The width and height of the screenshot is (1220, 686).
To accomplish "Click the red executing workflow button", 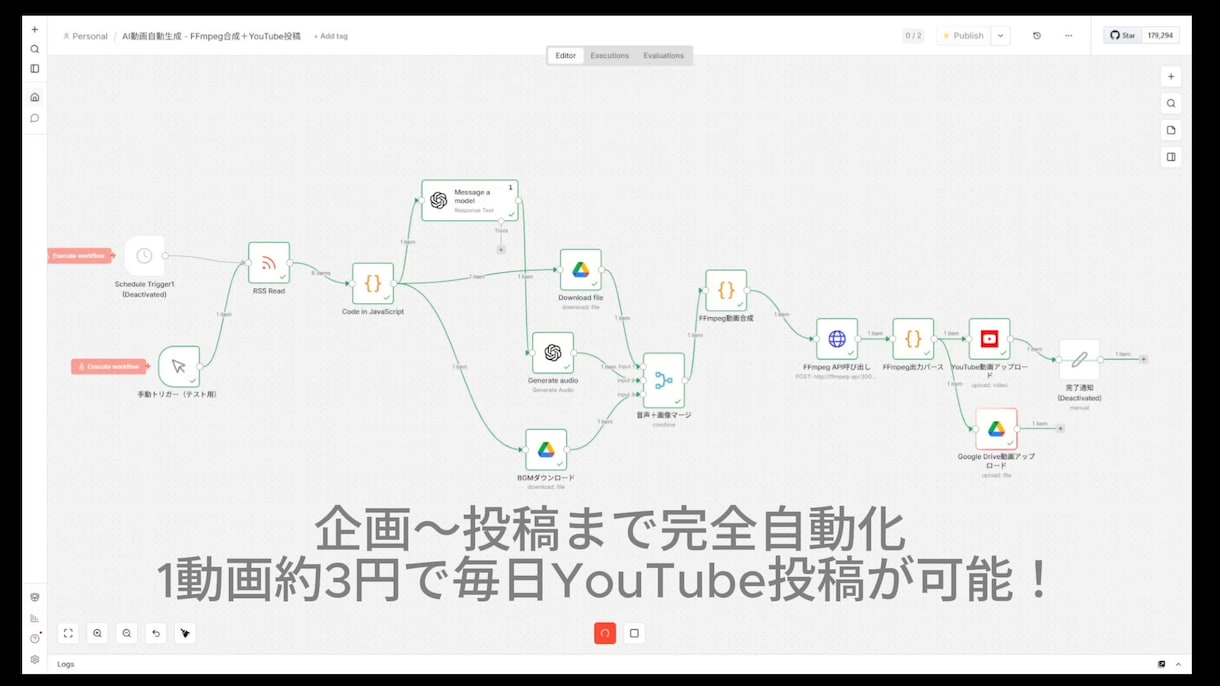I will [605, 633].
